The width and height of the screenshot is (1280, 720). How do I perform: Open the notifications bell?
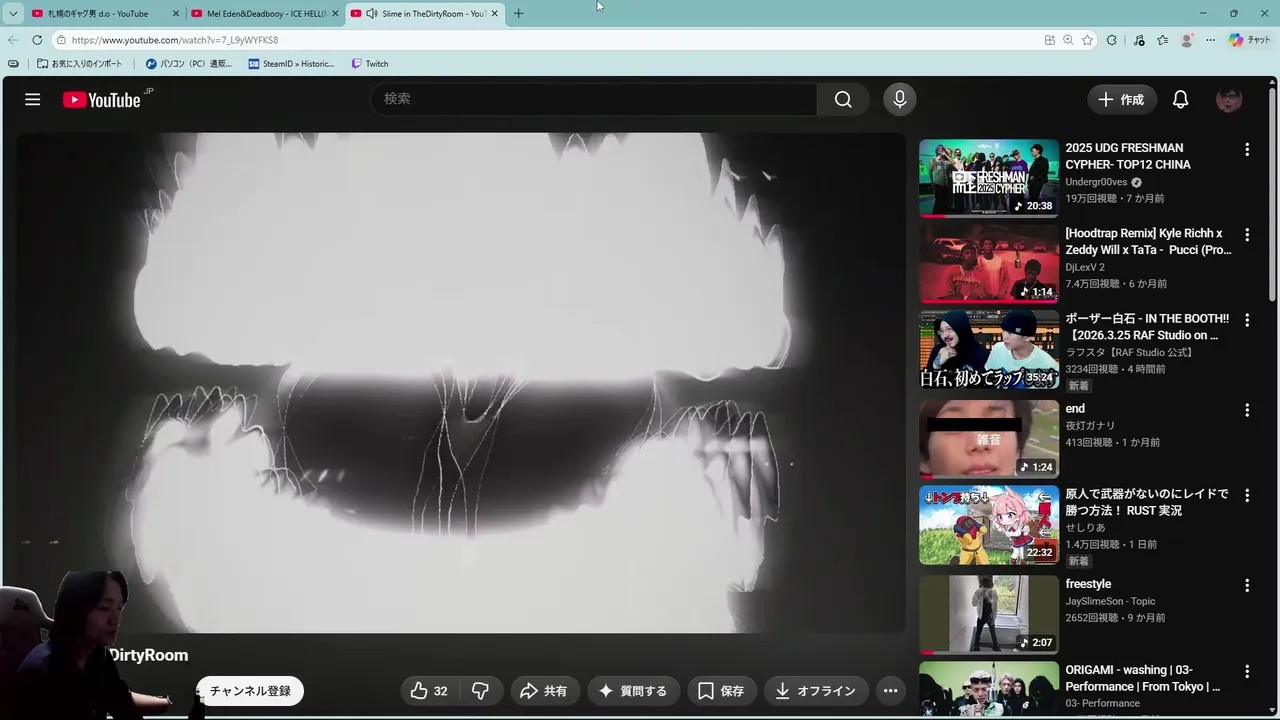(1180, 99)
